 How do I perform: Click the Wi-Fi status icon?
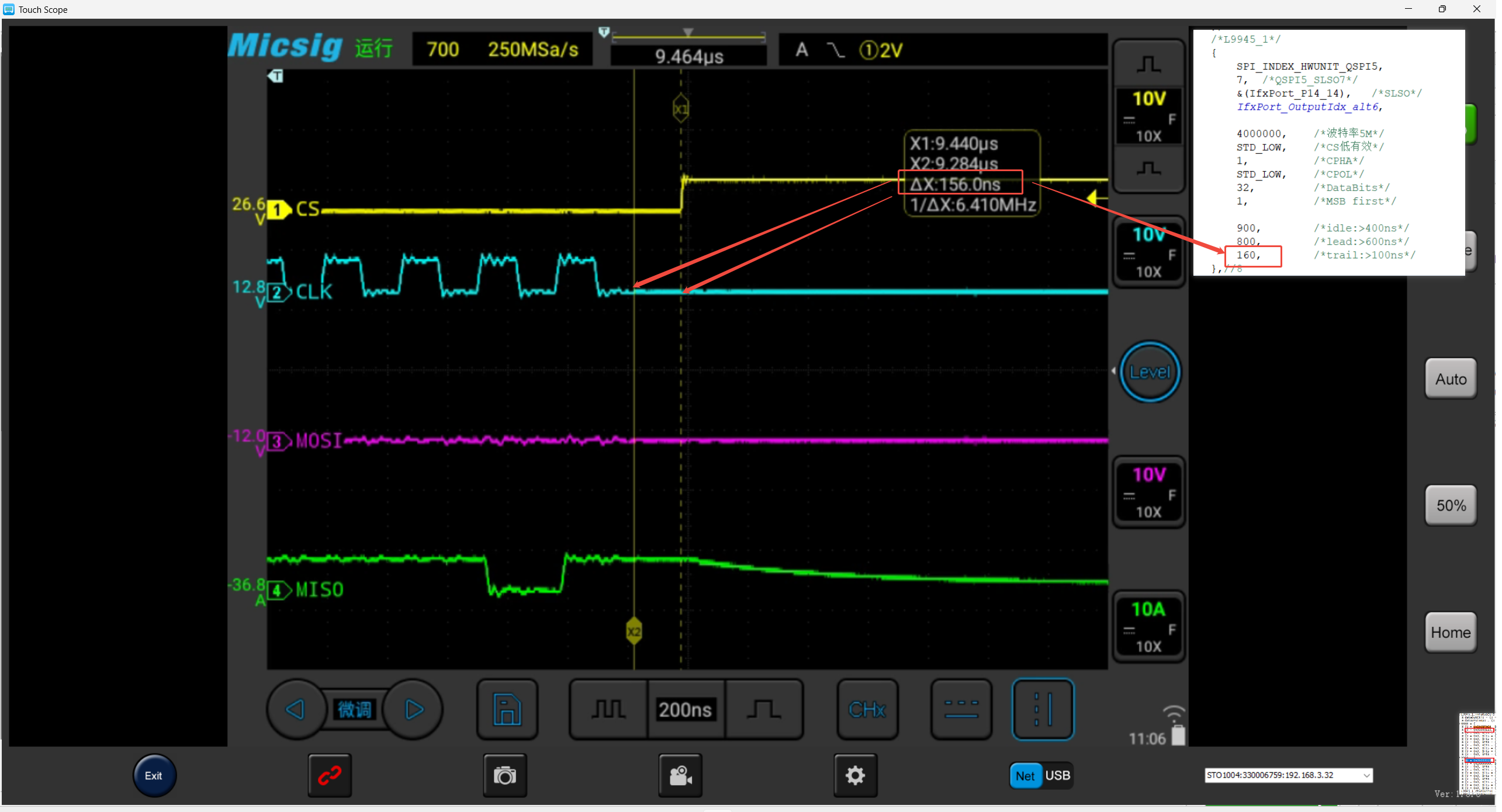(x=1174, y=713)
